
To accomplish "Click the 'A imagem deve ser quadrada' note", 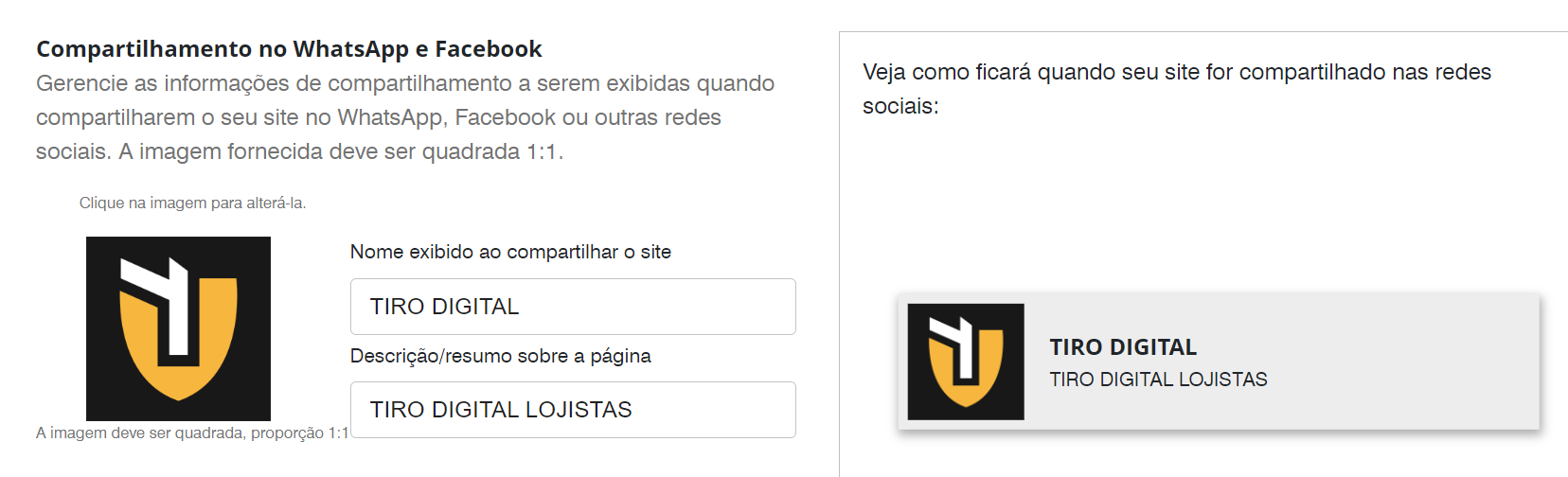I will tap(192, 433).
